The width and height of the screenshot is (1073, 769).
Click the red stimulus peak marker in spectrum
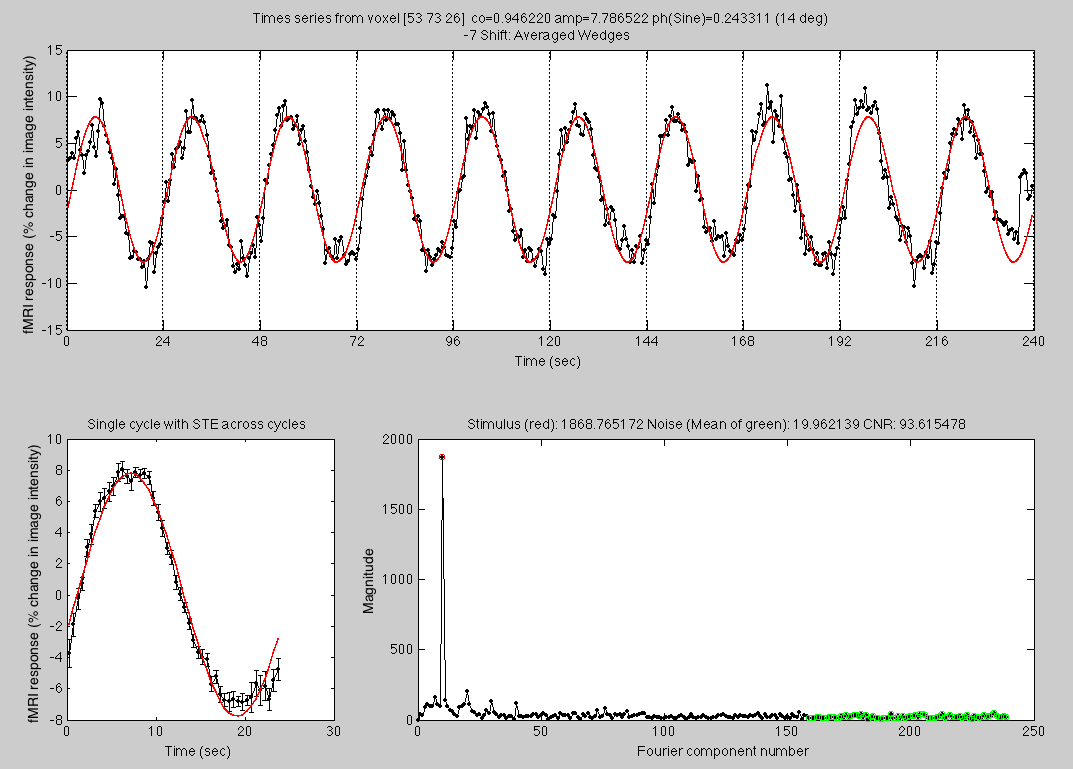442,456
